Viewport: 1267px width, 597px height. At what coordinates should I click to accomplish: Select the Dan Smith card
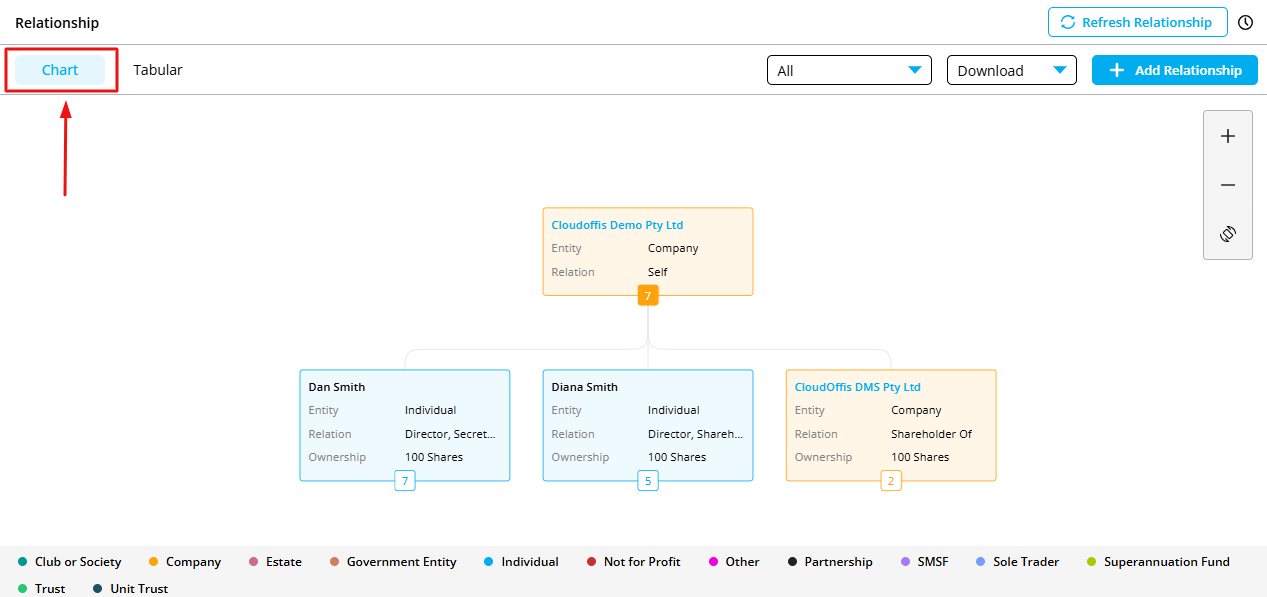point(405,425)
